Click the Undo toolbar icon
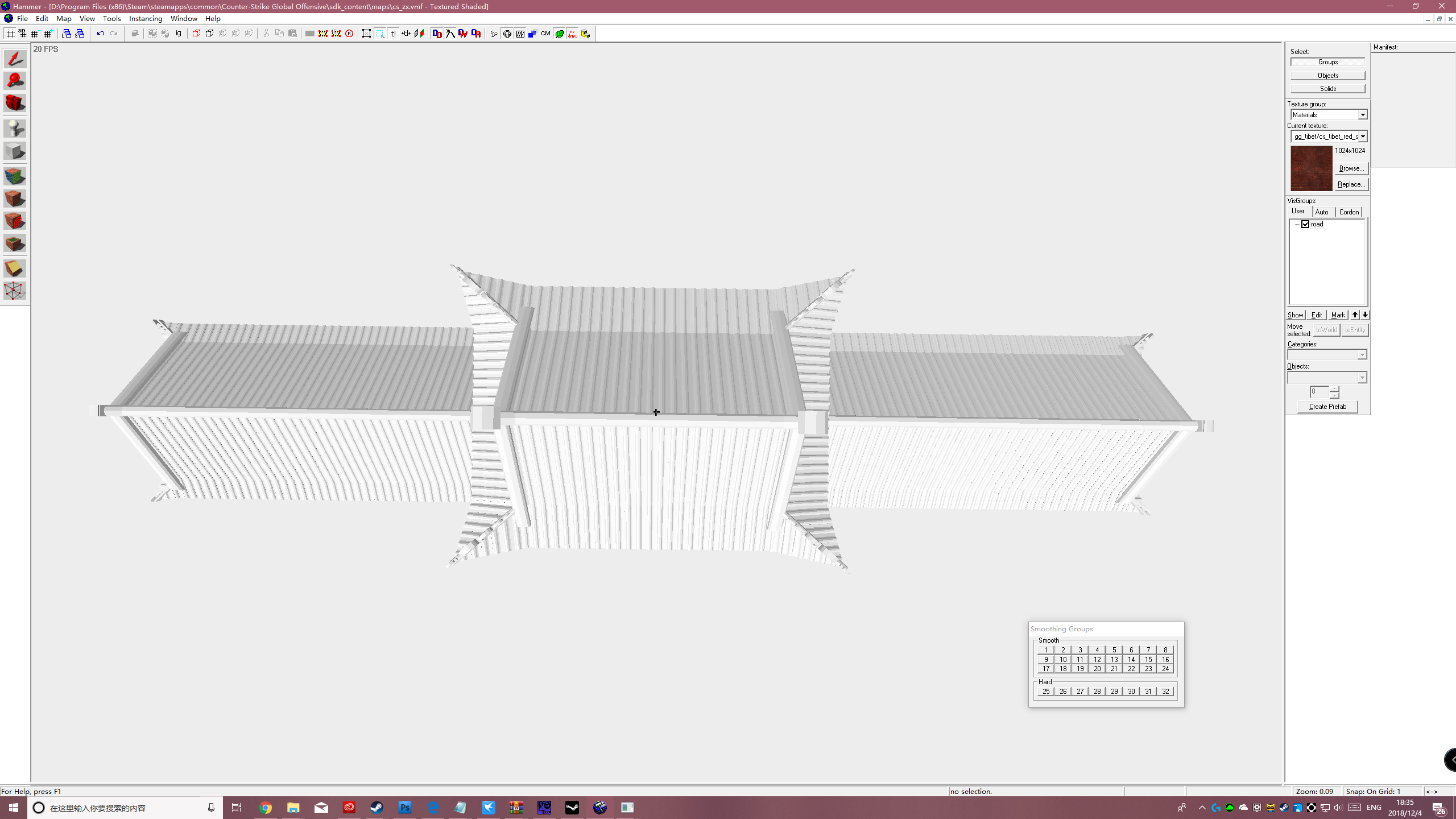The image size is (1456, 819). click(100, 34)
